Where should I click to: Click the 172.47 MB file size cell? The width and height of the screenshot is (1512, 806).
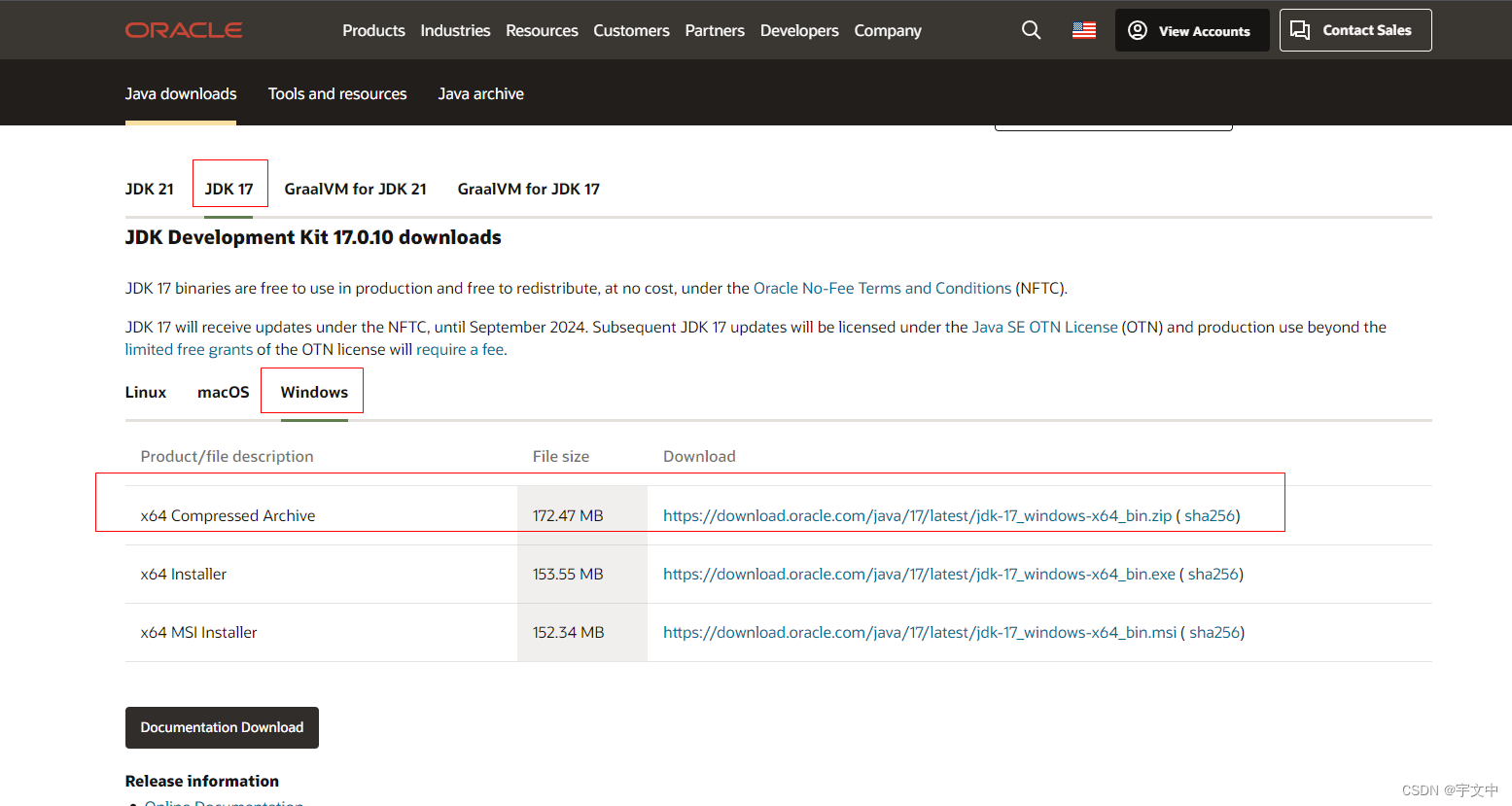582,515
